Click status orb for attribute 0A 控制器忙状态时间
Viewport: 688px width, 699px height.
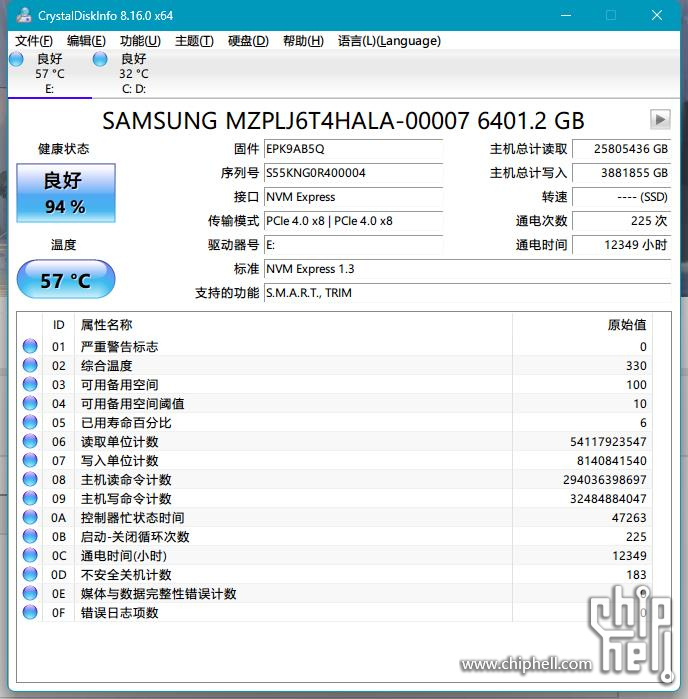point(30,517)
